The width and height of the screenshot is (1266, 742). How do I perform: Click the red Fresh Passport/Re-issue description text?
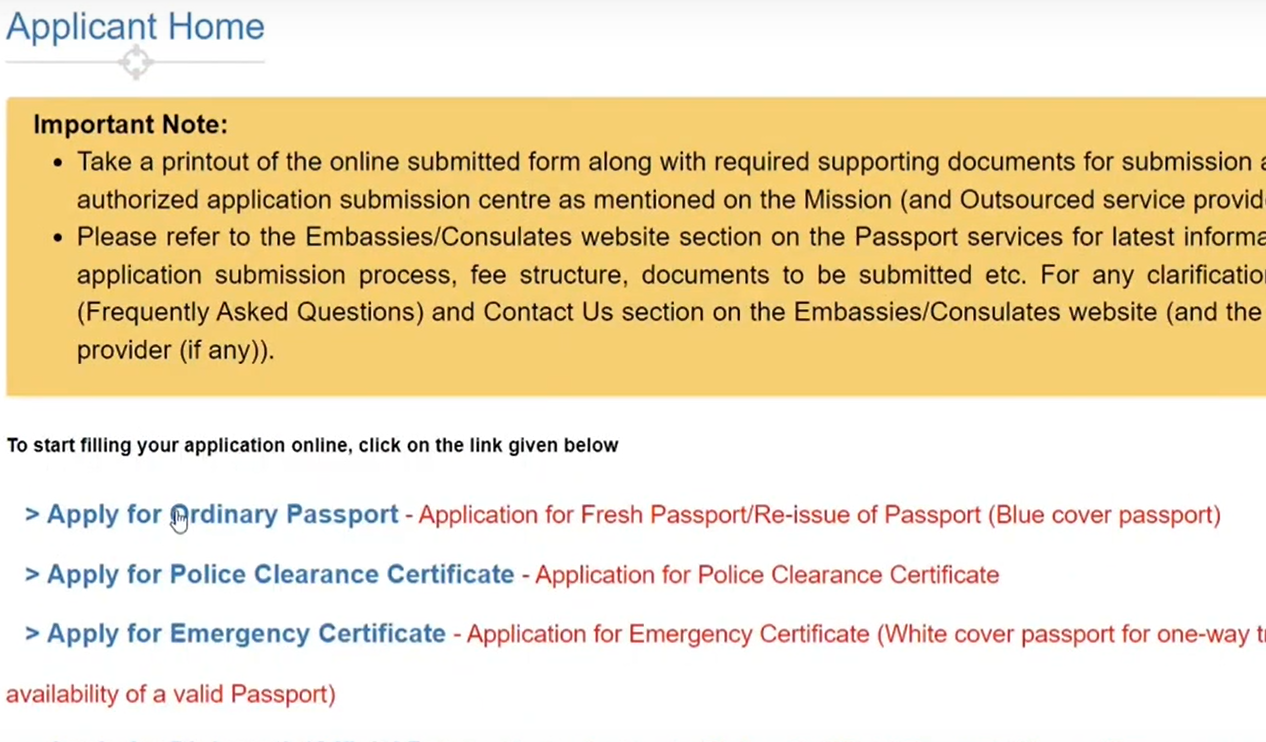pos(819,515)
